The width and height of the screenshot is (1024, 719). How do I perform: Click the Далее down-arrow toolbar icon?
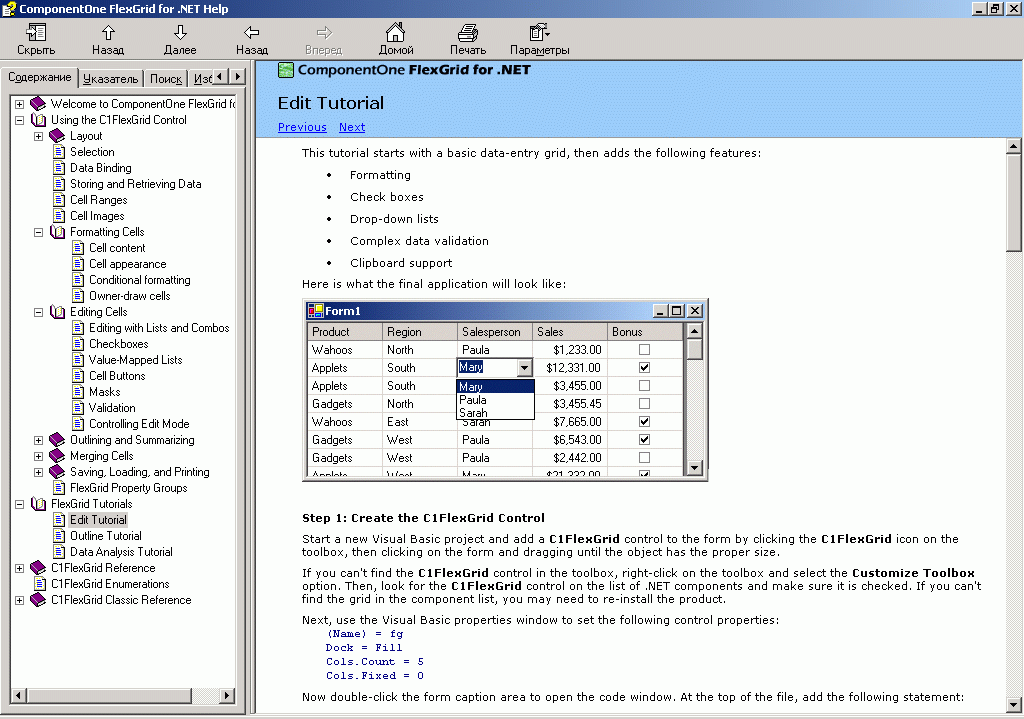click(180, 32)
